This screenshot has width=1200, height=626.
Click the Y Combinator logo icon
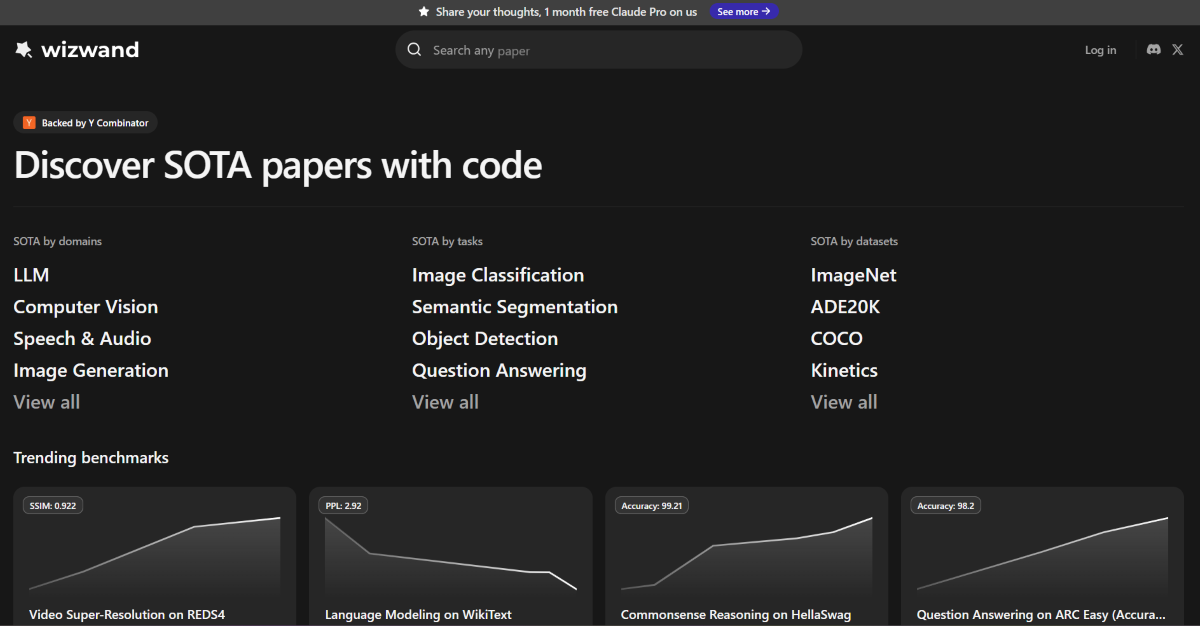(x=29, y=123)
